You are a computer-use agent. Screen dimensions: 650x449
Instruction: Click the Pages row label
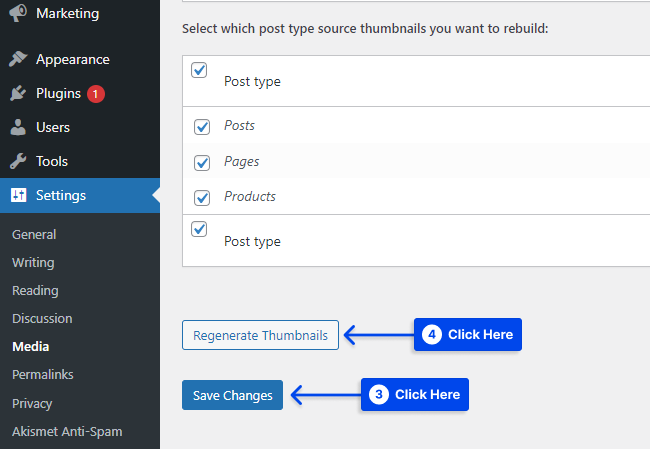(242, 162)
